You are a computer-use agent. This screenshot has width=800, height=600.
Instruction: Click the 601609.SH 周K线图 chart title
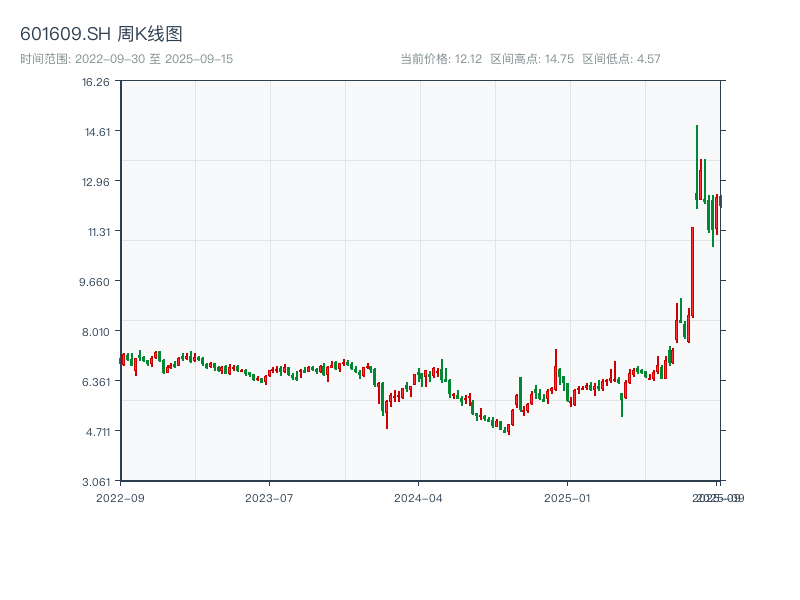pyautogui.click(x=101, y=34)
